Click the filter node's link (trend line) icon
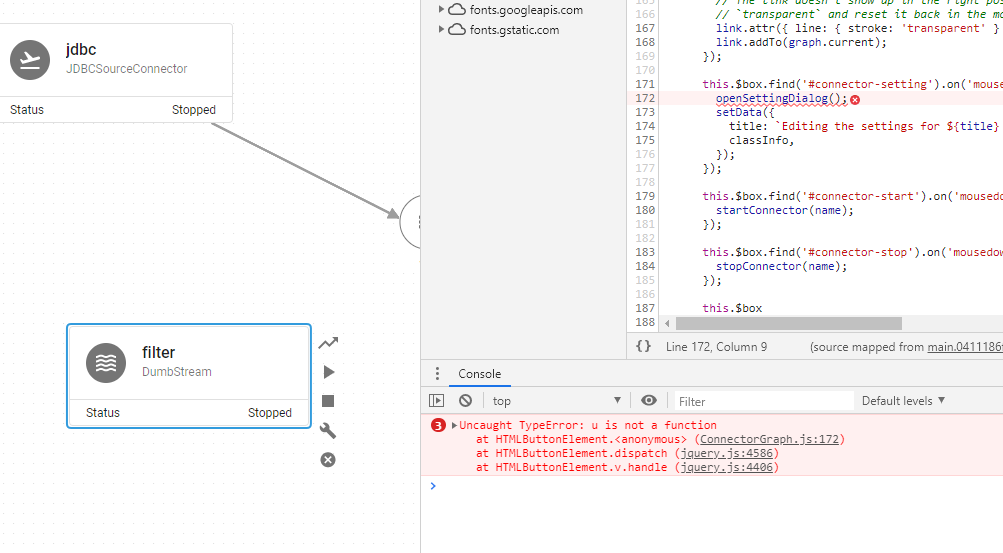This screenshot has width=1003, height=553. pyautogui.click(x=328, y=343)
